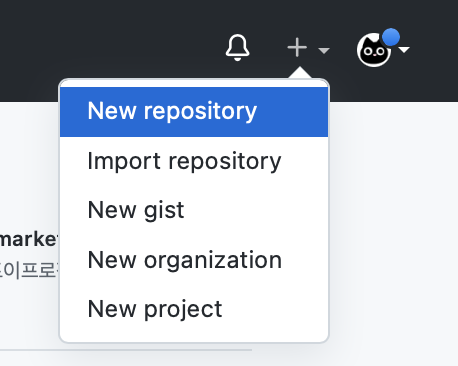
Task: Open the notifications bell
Action: pyautogui.click(x=237, y=48)
